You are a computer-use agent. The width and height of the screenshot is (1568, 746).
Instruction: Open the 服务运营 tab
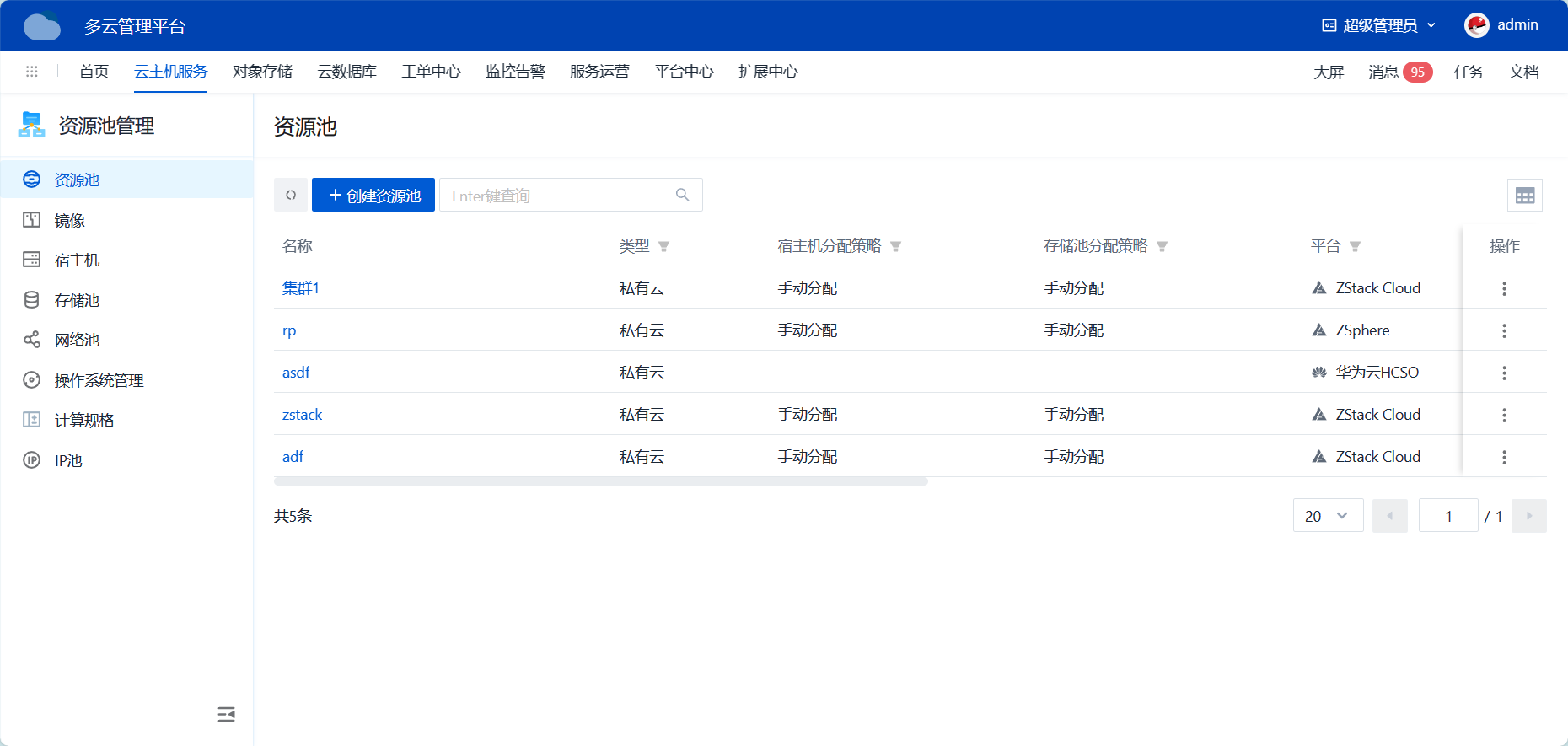coord(599,72)
